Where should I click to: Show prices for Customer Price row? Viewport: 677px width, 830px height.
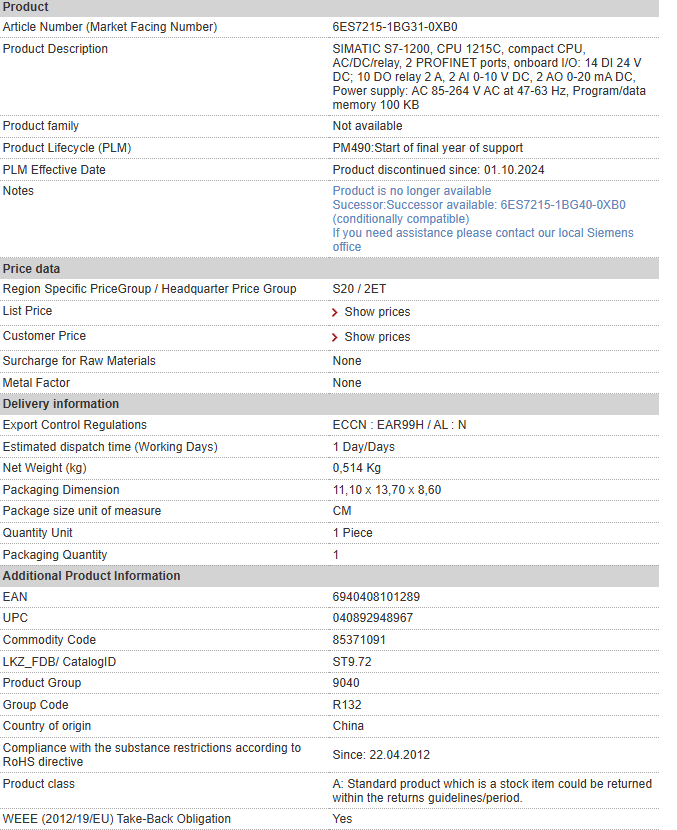tap(377, 337)
